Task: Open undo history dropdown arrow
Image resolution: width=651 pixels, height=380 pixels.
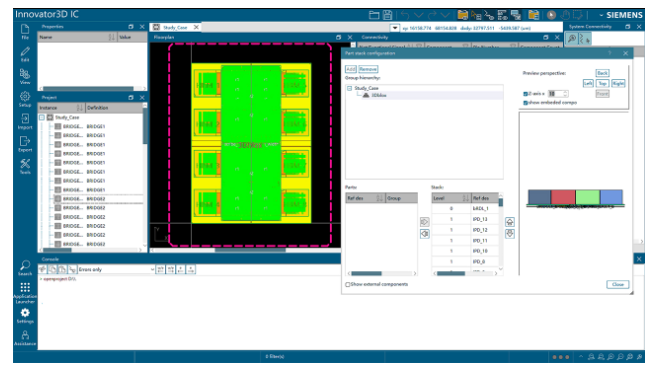Action: [x=418, y=15]
